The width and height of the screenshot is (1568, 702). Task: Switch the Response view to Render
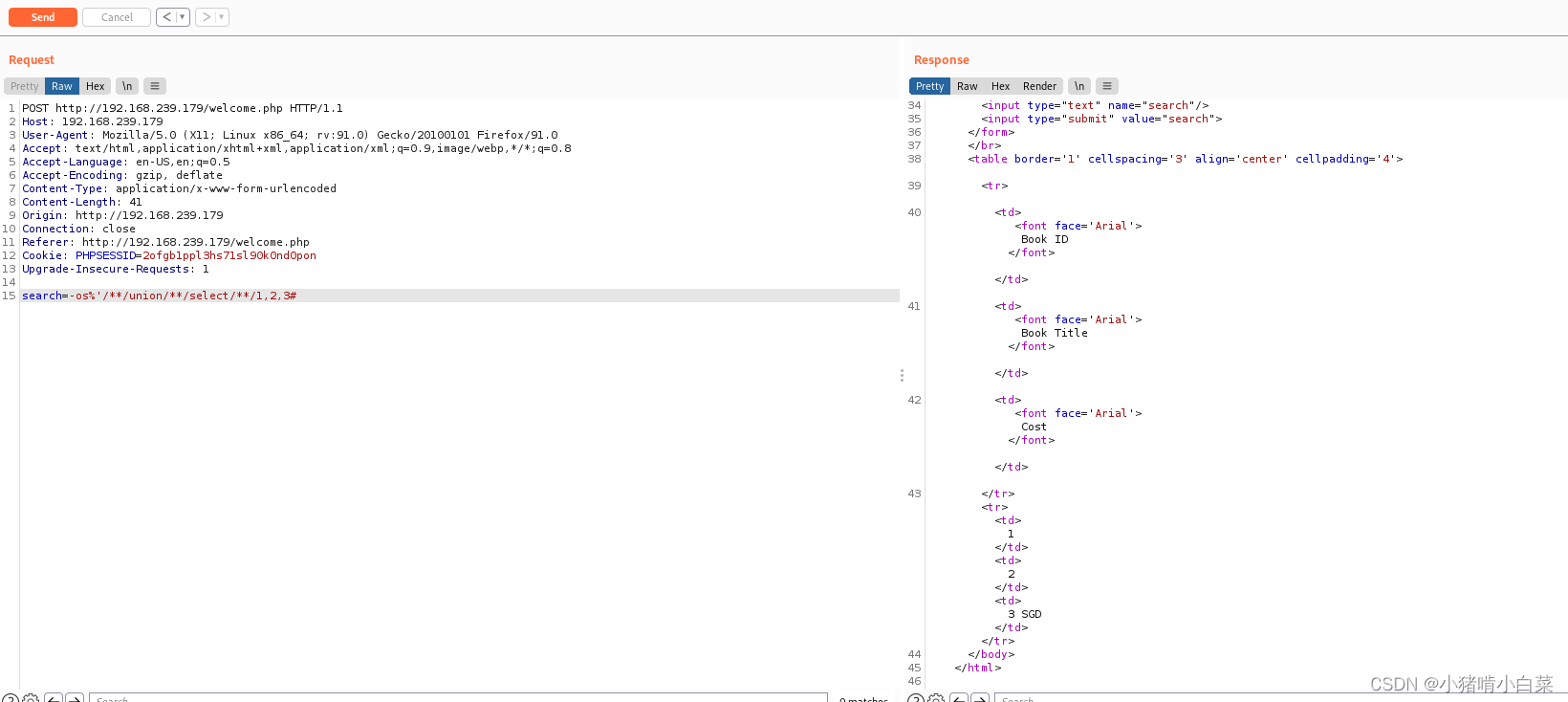(1039, 86)
